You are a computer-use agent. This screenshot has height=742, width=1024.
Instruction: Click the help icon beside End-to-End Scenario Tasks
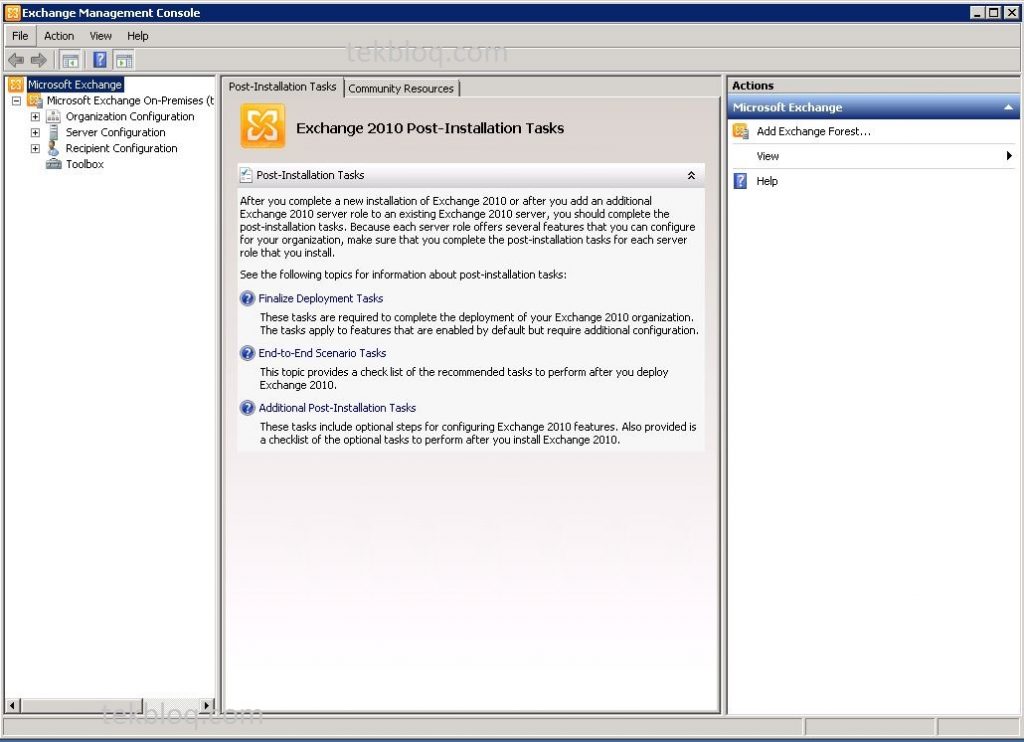(x=248, y=353)
